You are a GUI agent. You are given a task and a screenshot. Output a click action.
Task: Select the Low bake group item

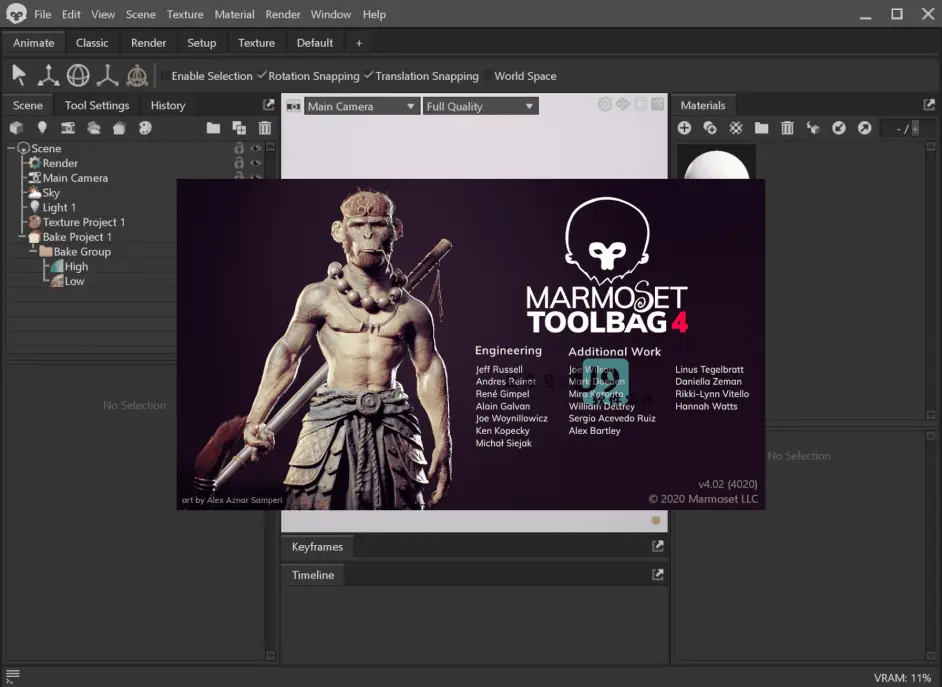point(74,281)
